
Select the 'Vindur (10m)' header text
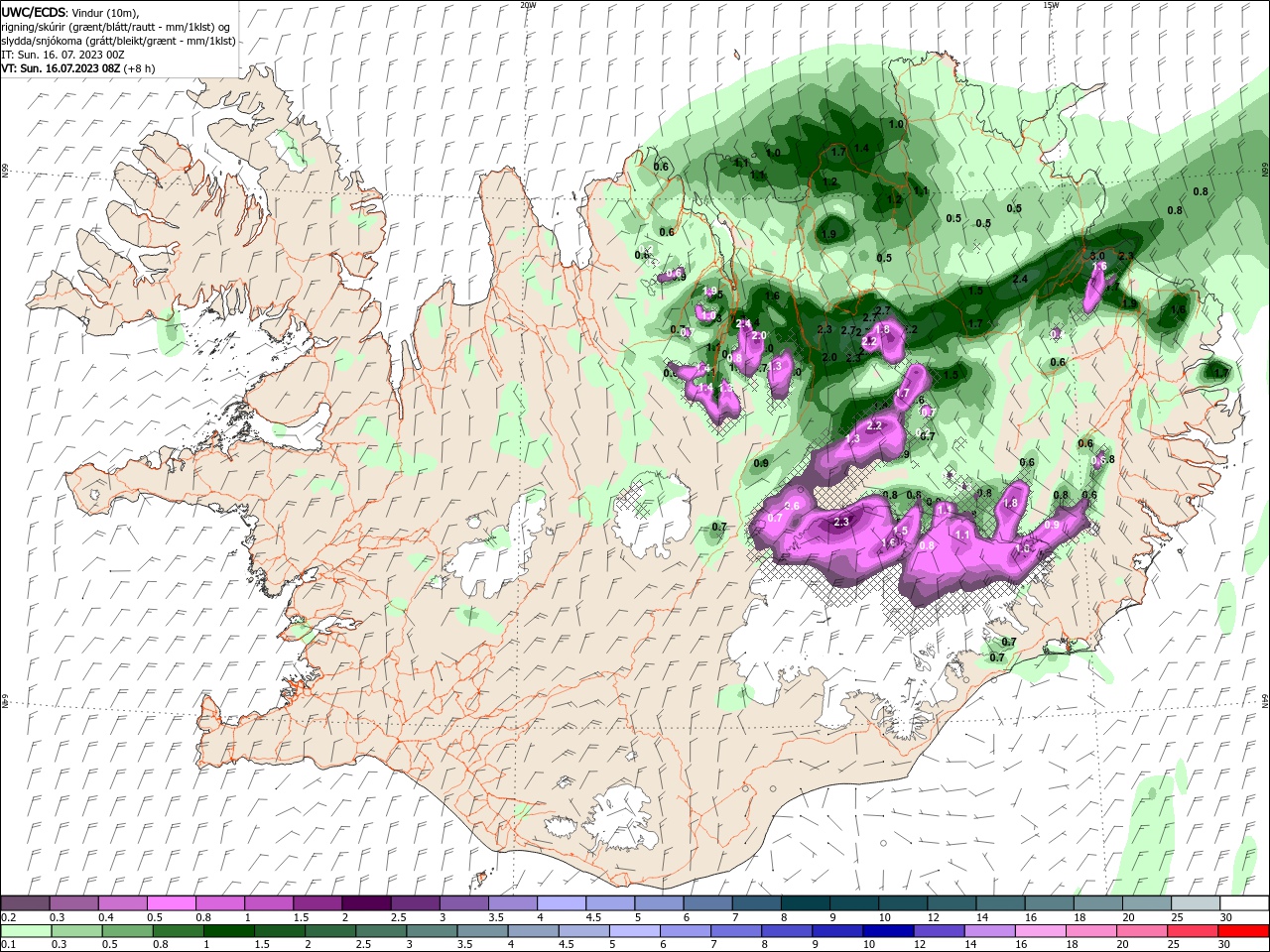[107, 13]
